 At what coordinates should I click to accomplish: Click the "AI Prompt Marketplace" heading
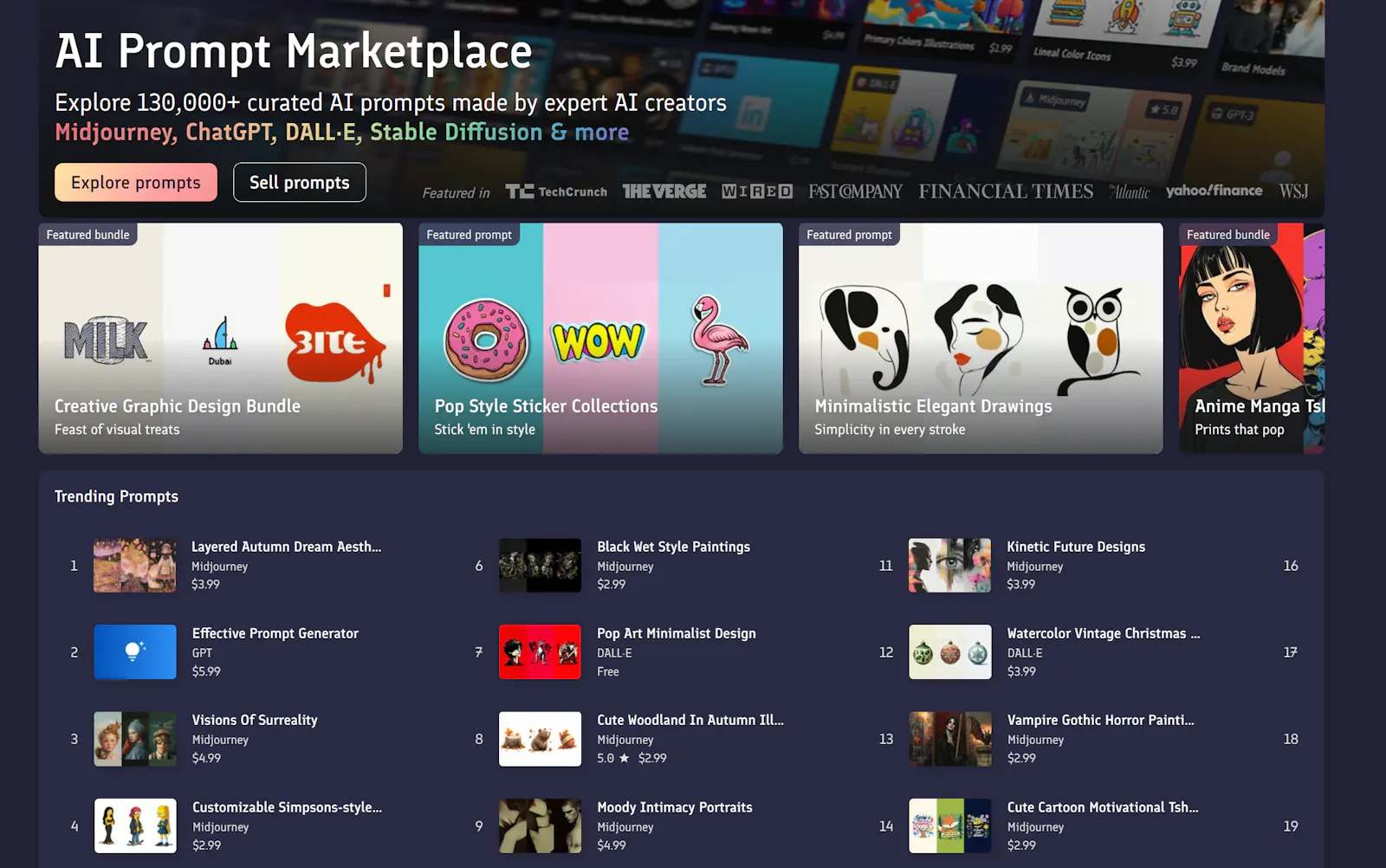point(294,51)
